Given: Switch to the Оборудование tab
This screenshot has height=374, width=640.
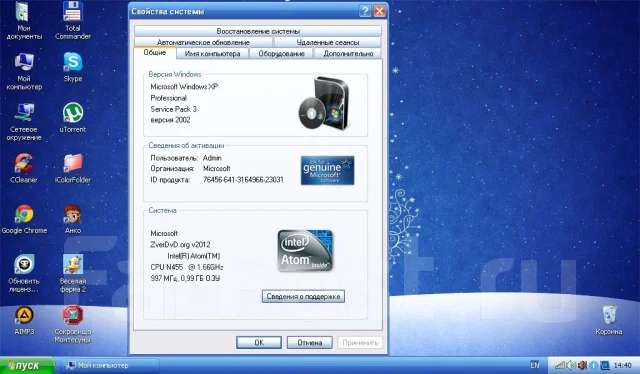Looking at the screenshot, I should 281,53.
